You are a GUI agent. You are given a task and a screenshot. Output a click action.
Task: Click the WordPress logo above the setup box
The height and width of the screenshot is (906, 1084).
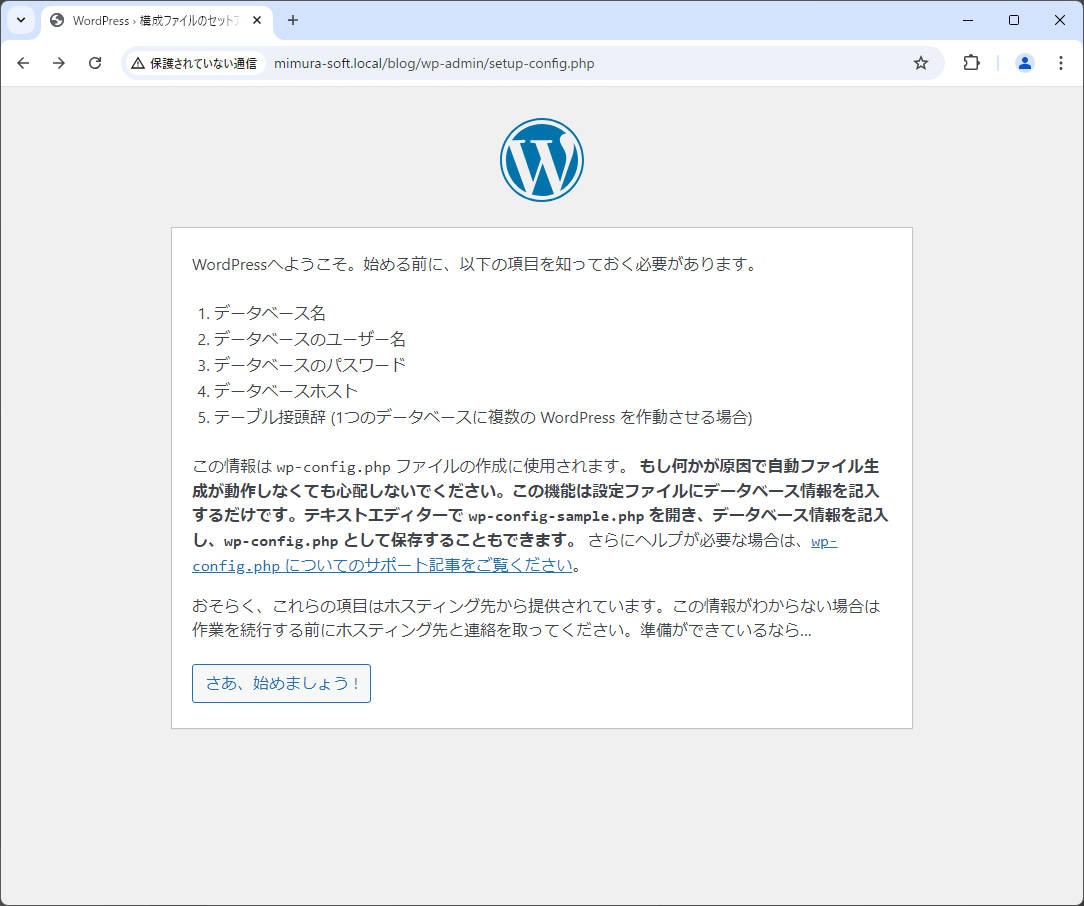click(x=541, y=159)
